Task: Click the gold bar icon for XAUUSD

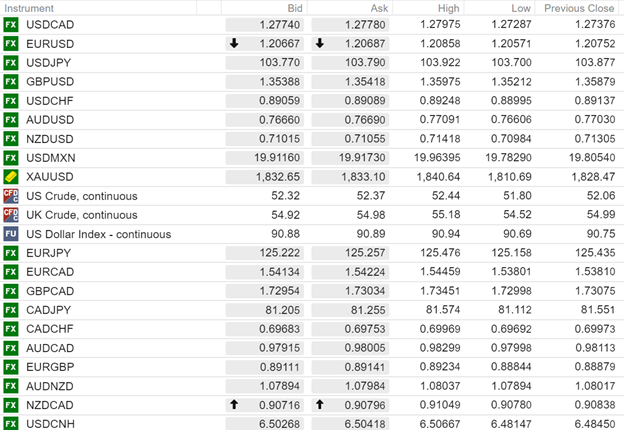Action: (x=11, y=177)
